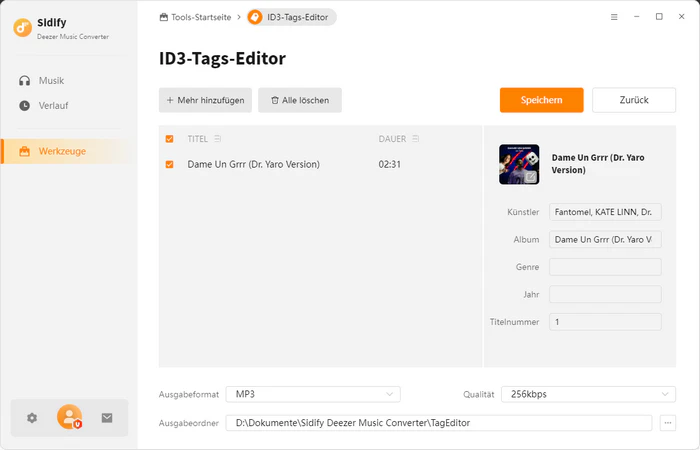Click the 02:31 duration value
This screenshot has width=700, height=450.
point(390,164)
